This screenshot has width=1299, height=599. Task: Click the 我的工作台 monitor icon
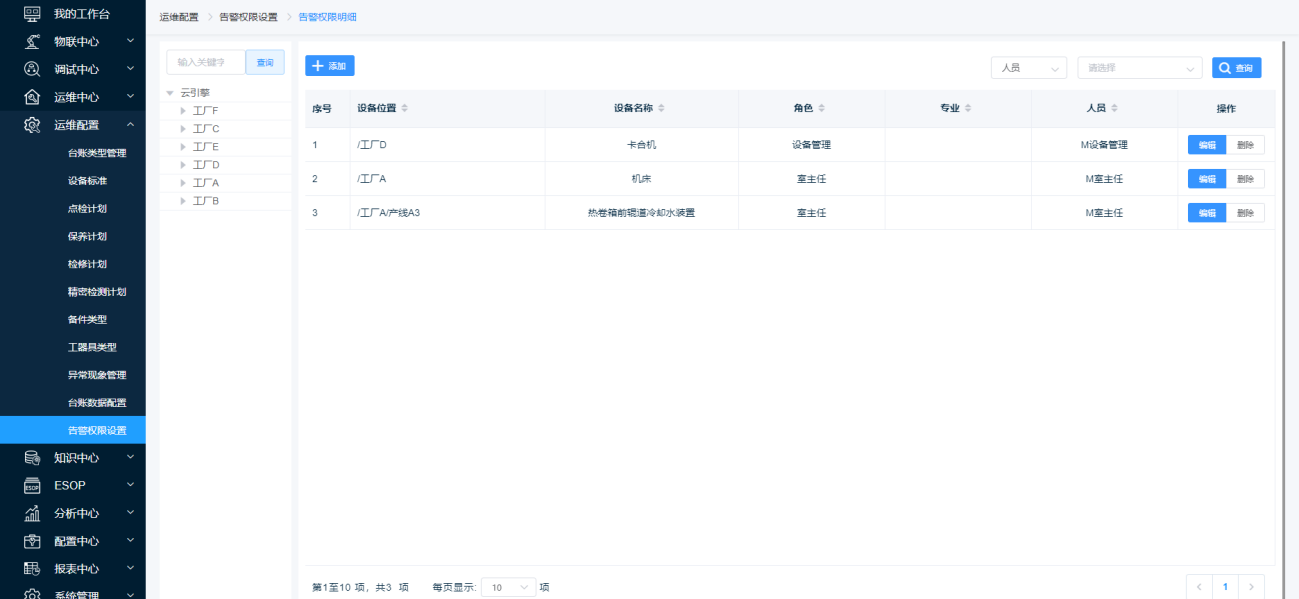pyautogui.click(x=32, y=14)
